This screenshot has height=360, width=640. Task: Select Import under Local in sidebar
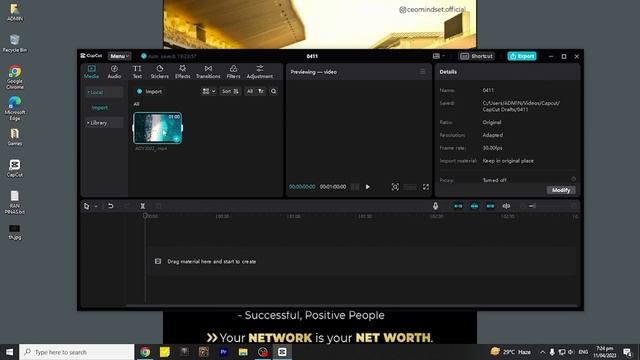tap(100, 108)
